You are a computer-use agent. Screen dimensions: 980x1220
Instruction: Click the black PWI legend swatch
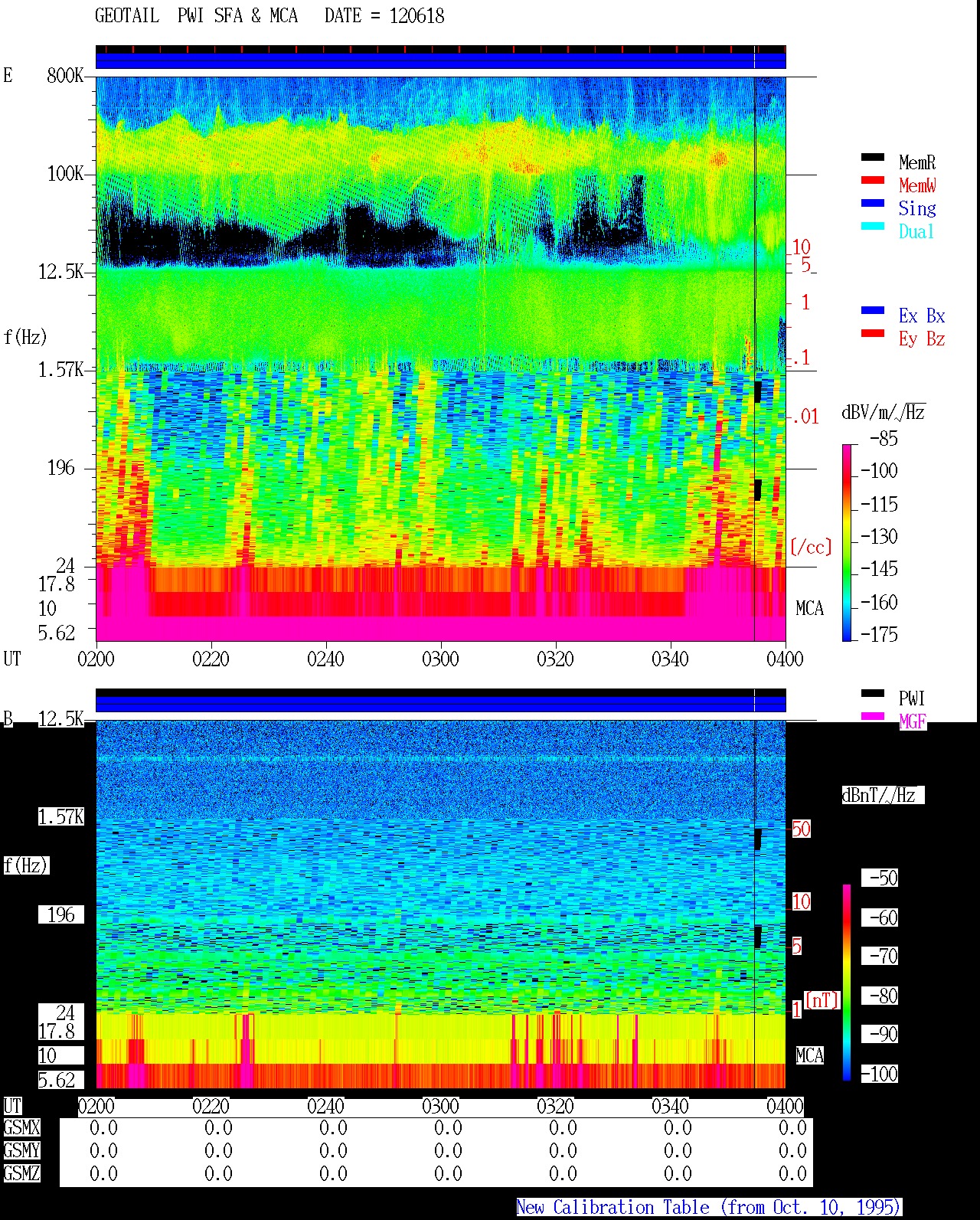(873, 693)
